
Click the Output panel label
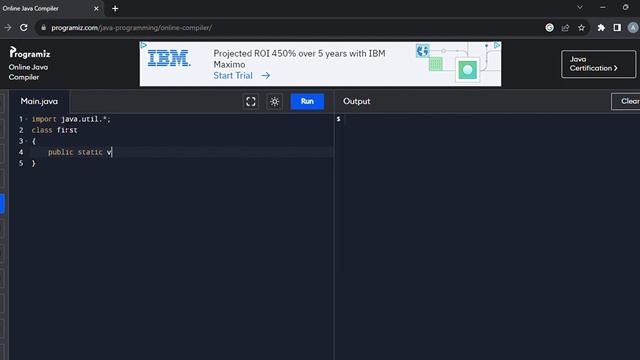click(356, 101)
